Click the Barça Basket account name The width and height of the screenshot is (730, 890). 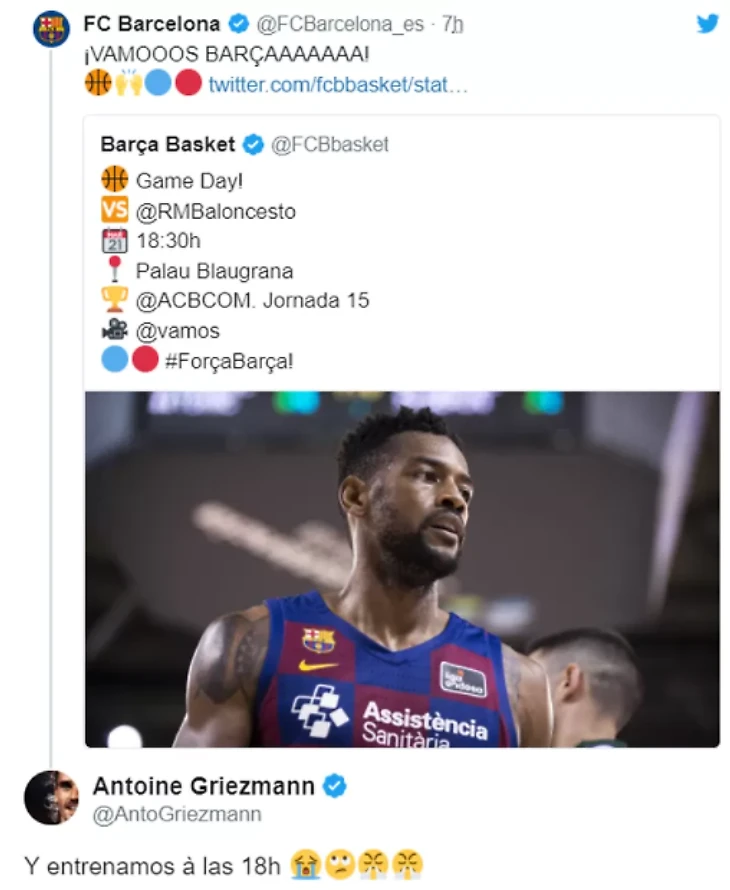coord(168,145)
